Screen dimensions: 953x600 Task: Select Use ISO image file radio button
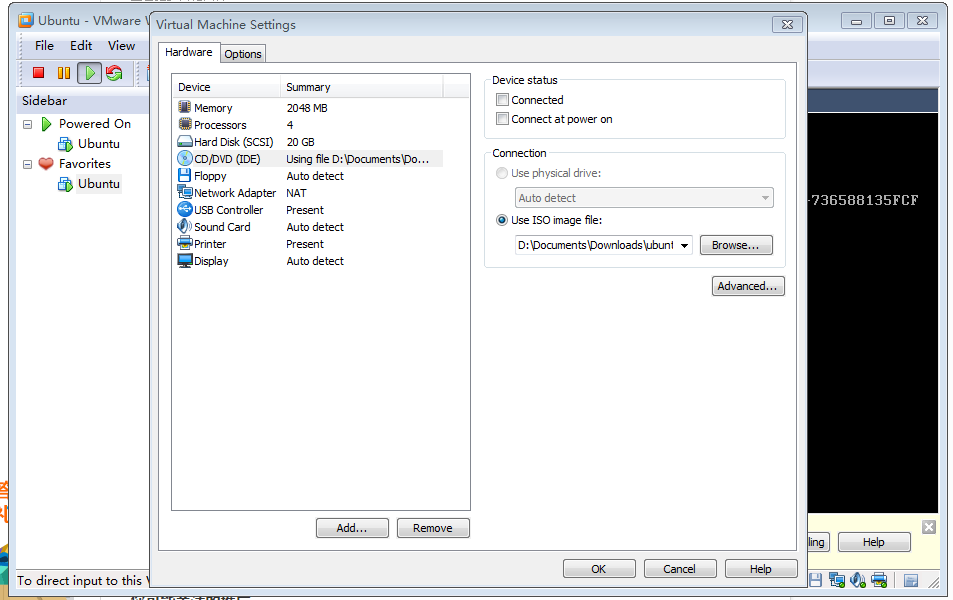[x=502, y=220]
